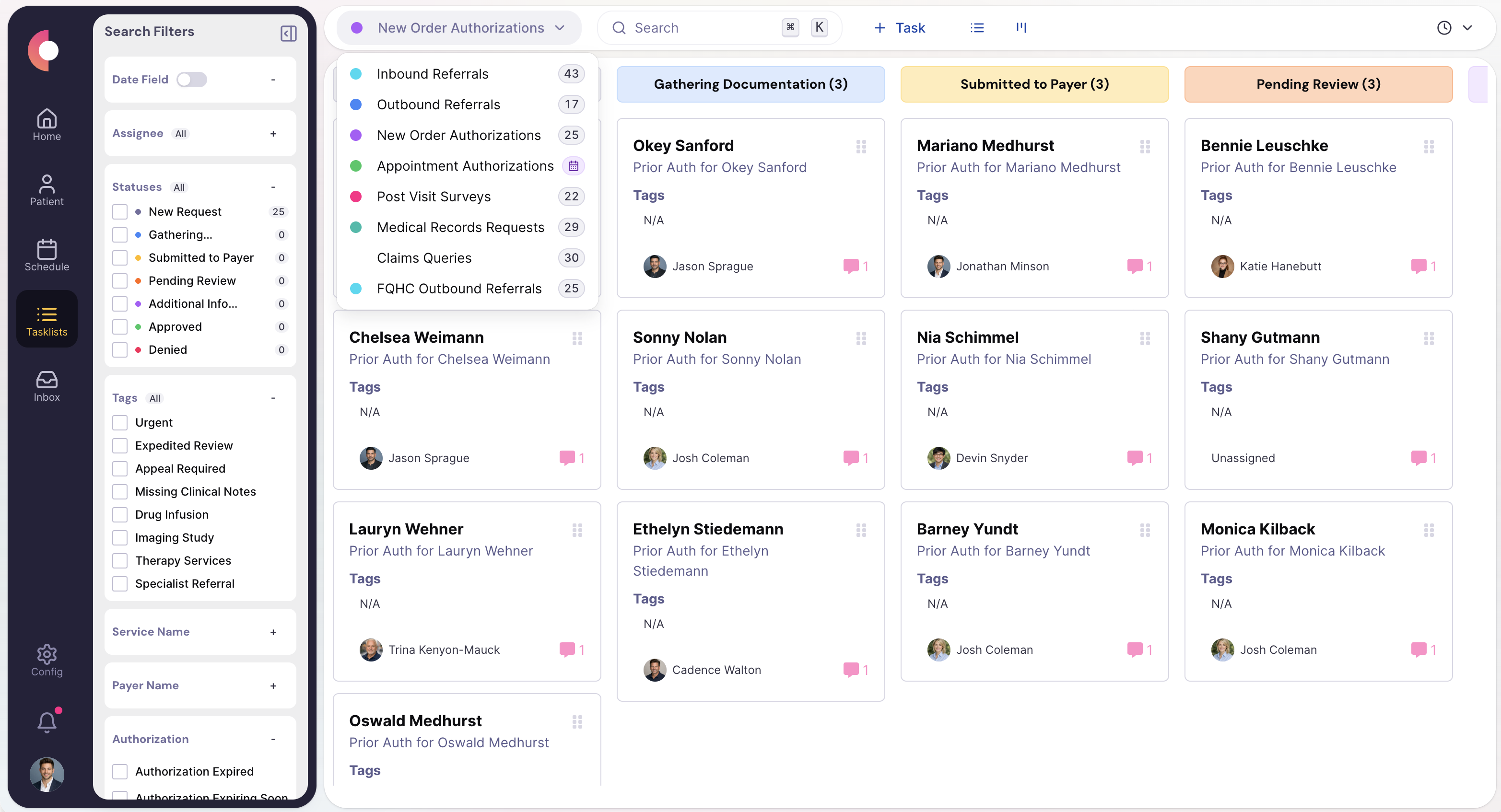Check the New Request status checkbox

pyautogui.click(x=120, y=211)
